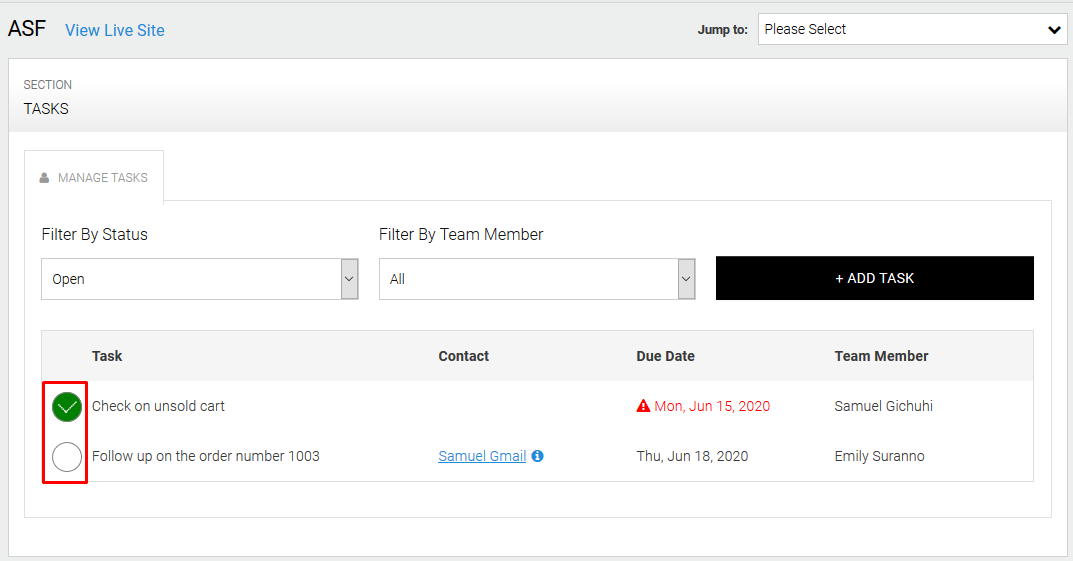Switch to the Manage Tasks tab
Screen dimensions: 1073x561
point(94,177)
